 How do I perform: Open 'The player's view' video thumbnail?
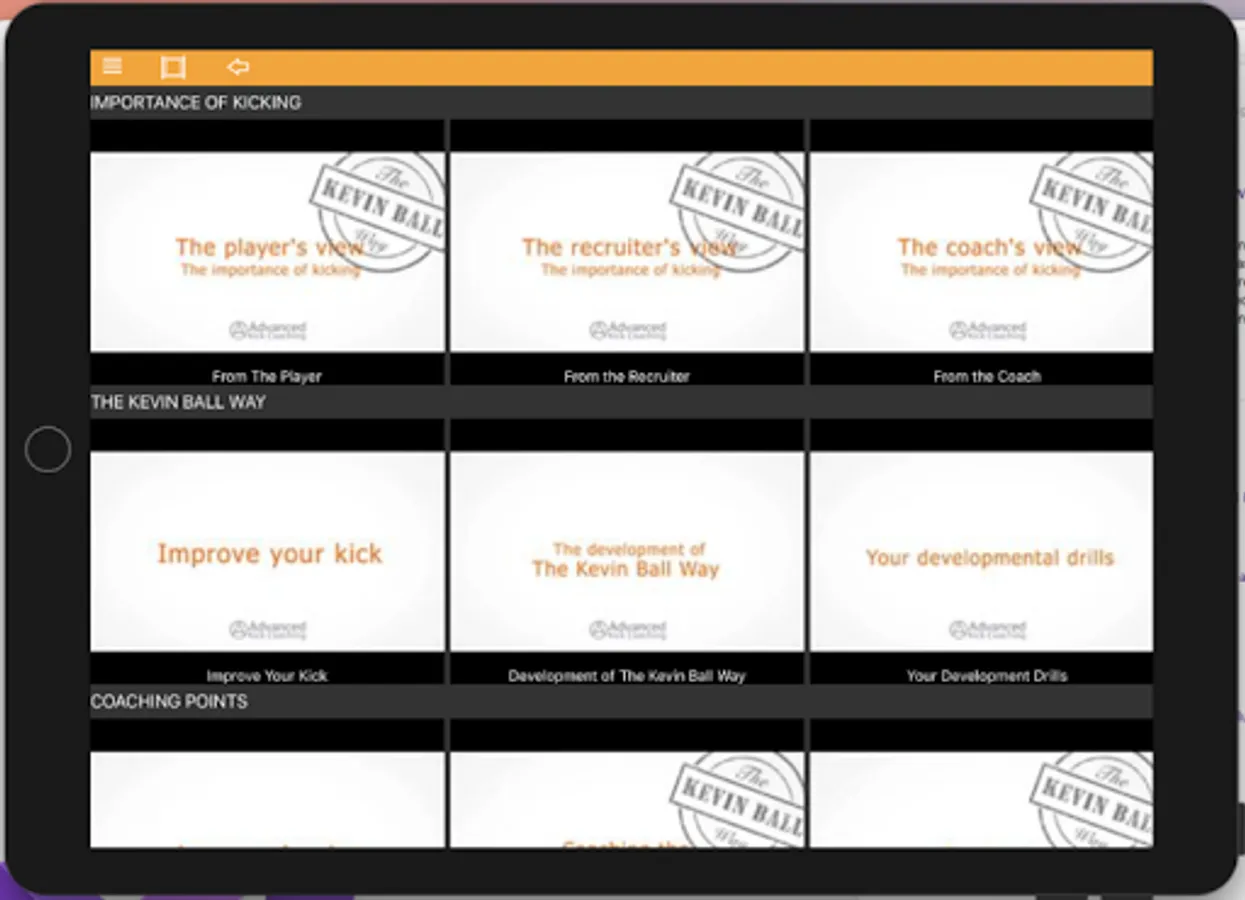pos(267,252)
